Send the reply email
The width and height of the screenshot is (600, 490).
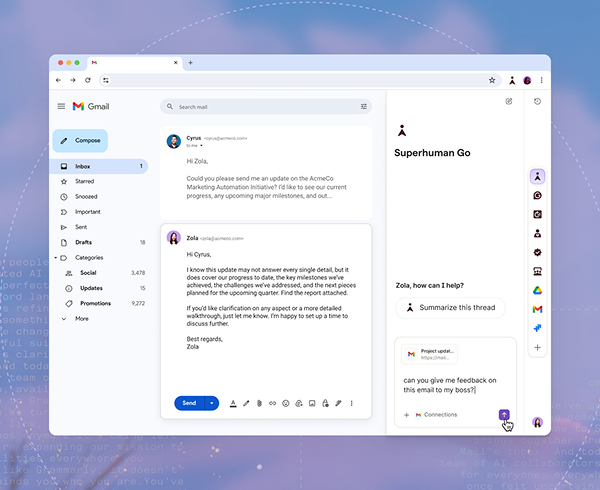pos(188,403)
